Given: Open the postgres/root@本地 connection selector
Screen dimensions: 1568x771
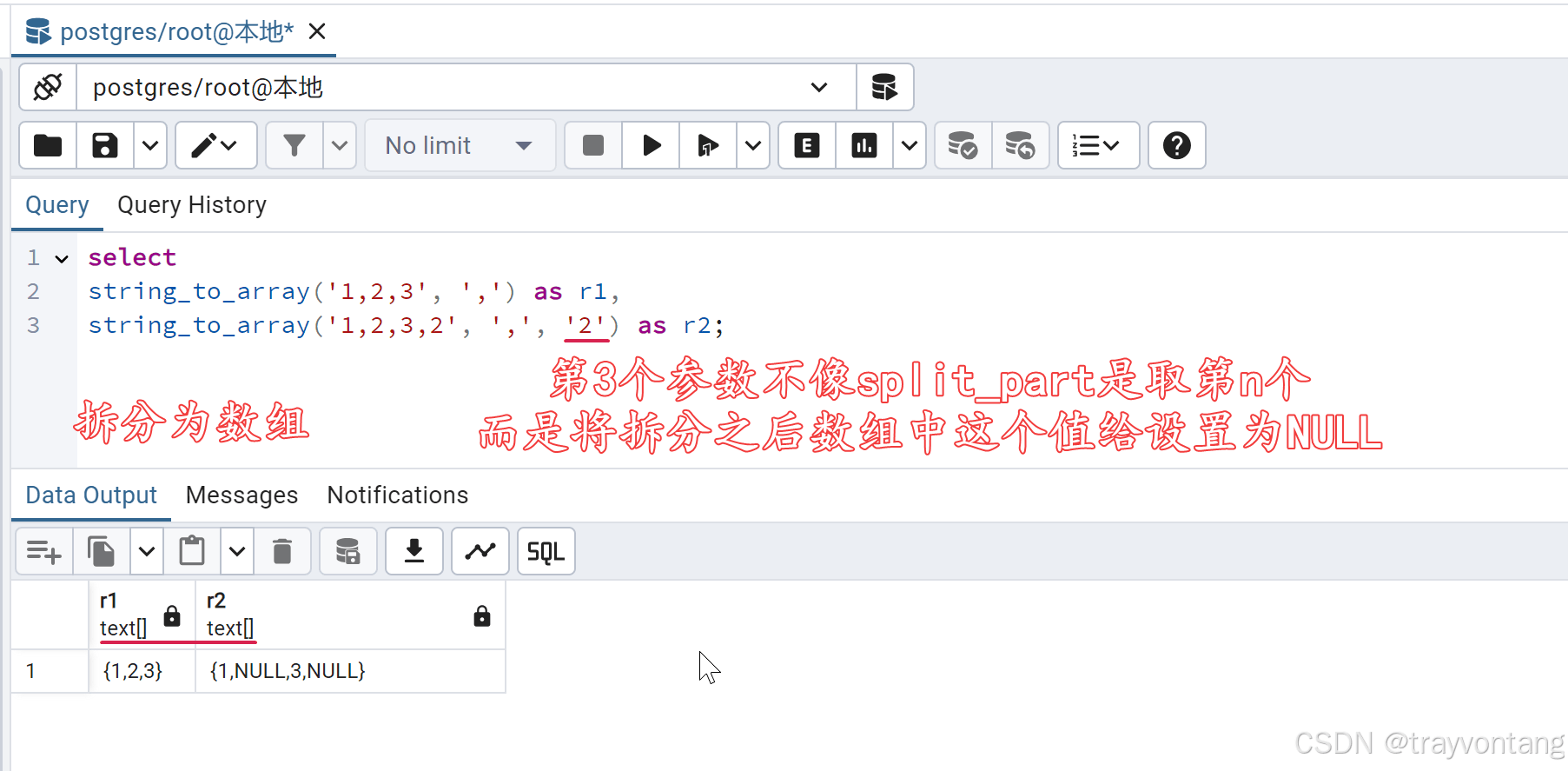Looking at the screenshot, I should (466, 87).
